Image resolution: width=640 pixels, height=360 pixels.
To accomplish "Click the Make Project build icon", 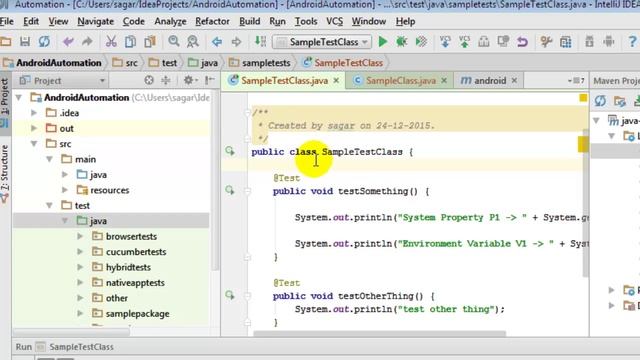I will 260,42.
